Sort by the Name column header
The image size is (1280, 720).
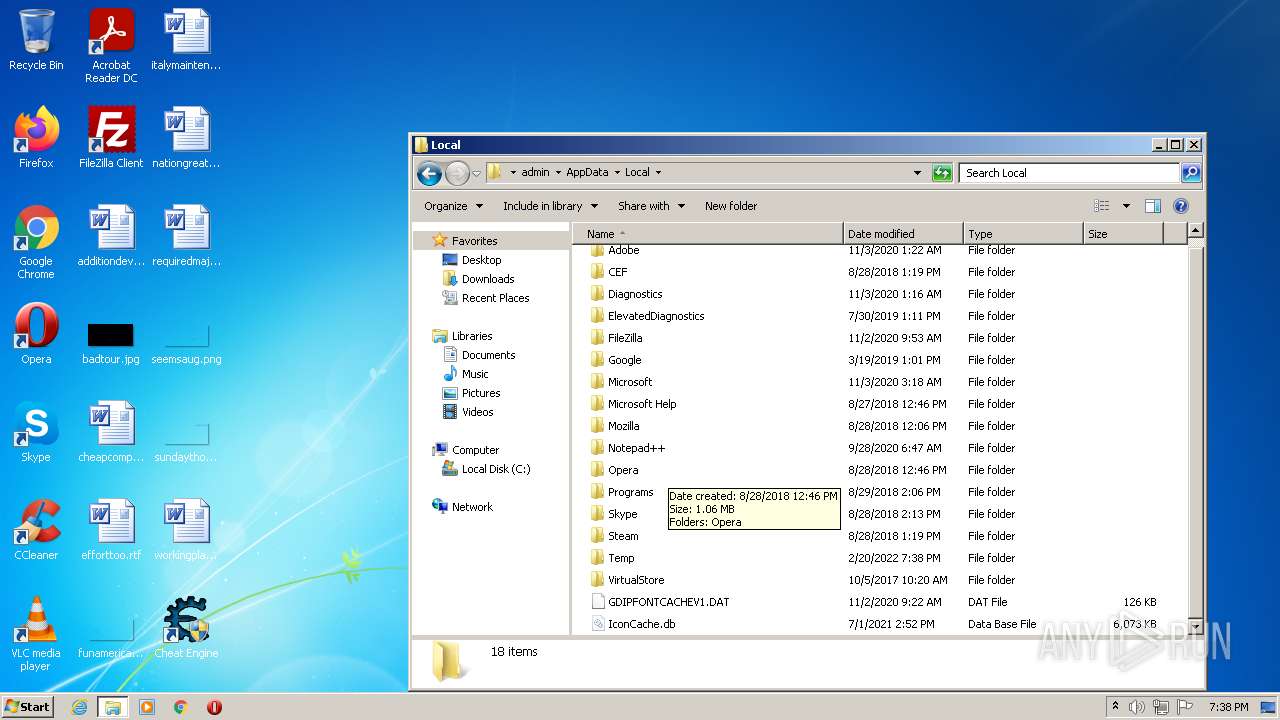coord(708,234)
